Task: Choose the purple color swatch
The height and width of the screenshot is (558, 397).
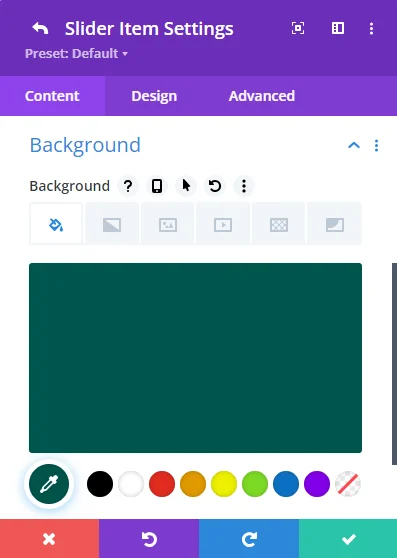Action: (x=317, y=484)
